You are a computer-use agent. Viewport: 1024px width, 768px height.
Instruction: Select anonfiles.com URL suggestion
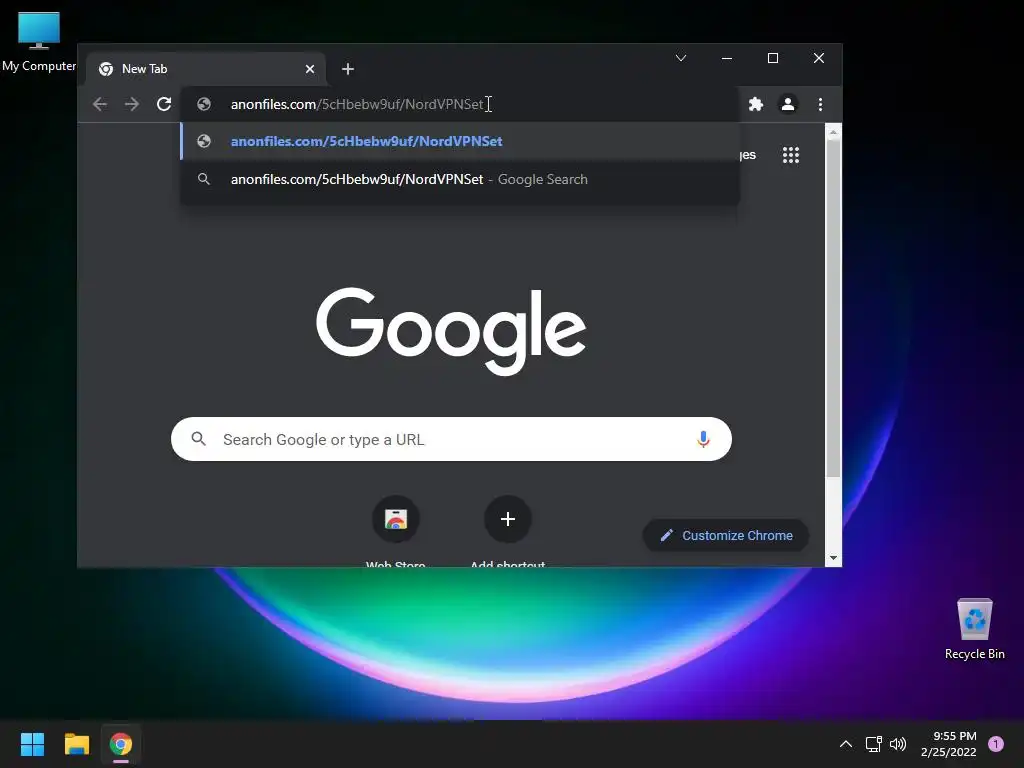[460, 141]
